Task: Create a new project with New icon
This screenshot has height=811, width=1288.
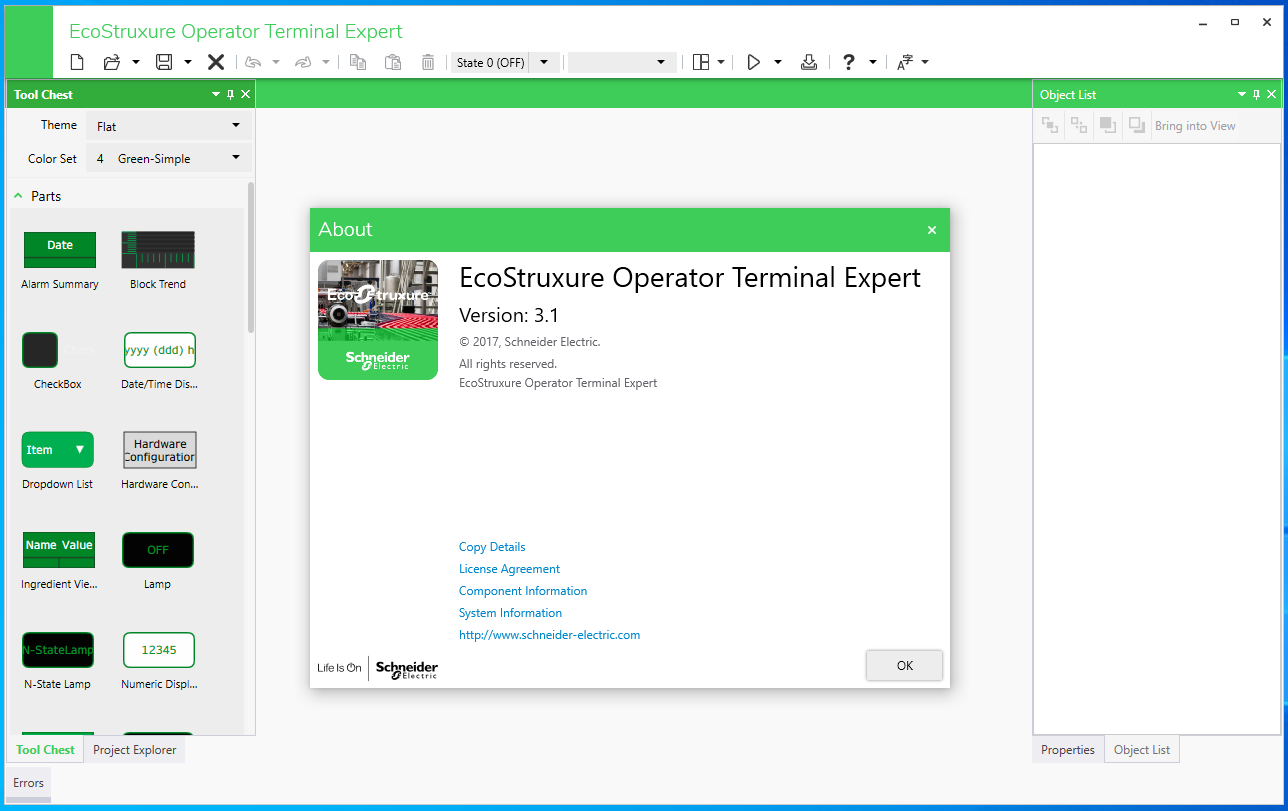Action: (x=77, y=62)
